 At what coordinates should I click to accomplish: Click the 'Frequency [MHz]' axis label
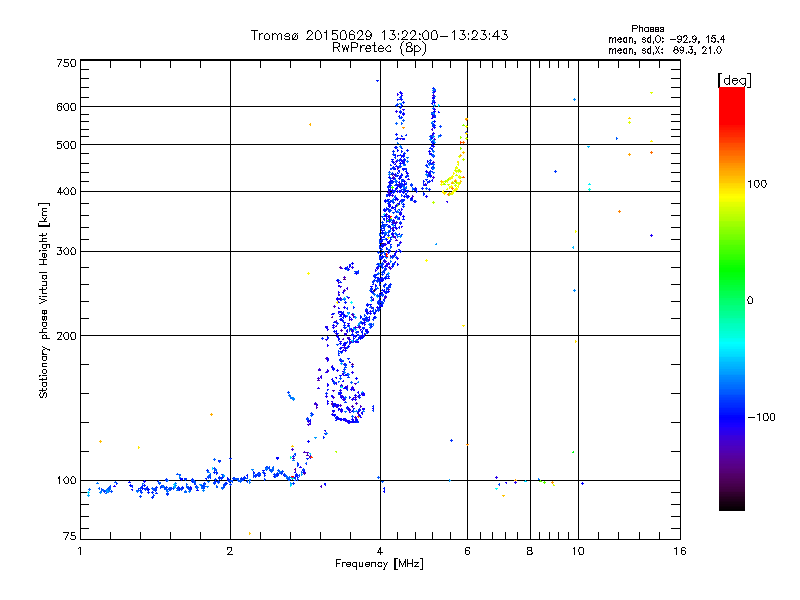point(379,564)
